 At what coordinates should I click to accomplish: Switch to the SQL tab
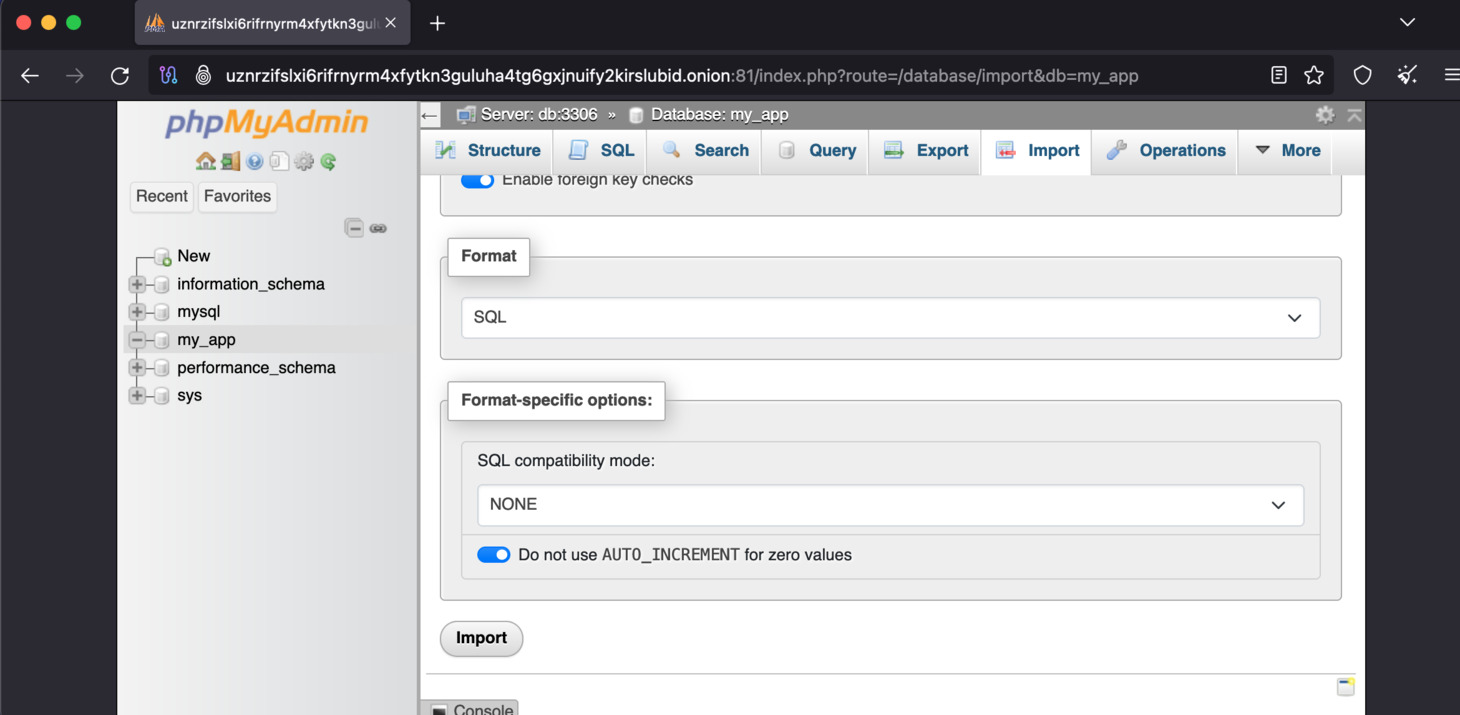(601, 151)
